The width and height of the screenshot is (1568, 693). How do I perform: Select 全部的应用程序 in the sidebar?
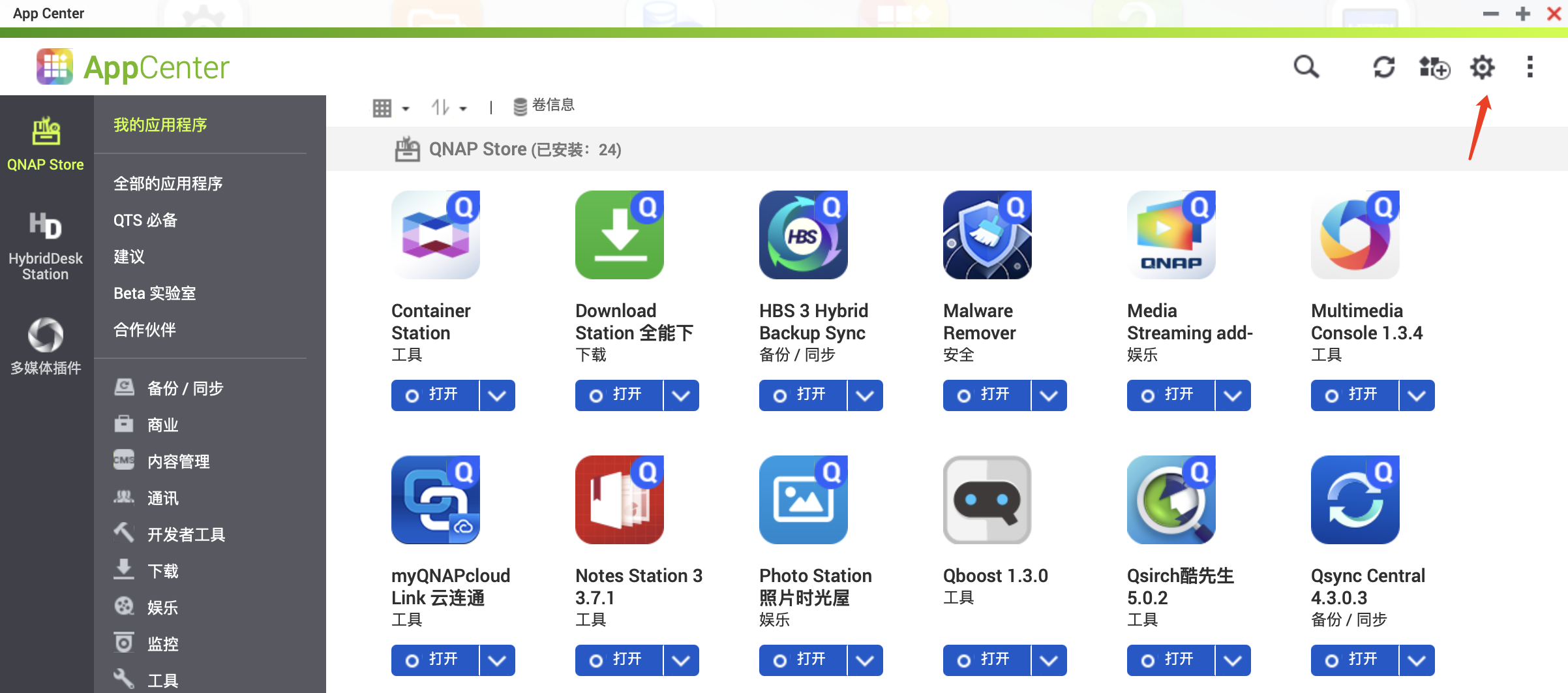click(168, 183)
